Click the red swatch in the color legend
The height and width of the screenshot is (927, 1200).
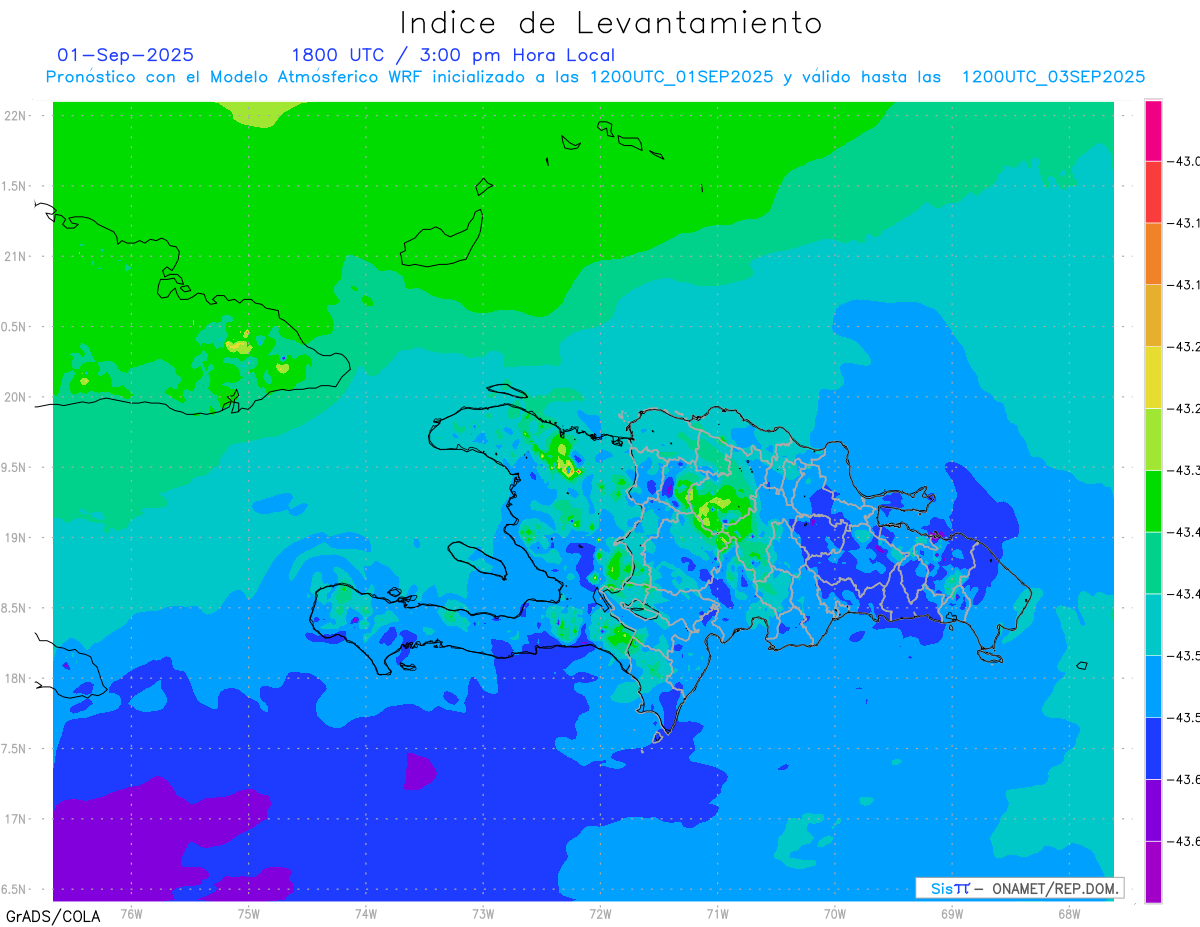pos(1153,192)
